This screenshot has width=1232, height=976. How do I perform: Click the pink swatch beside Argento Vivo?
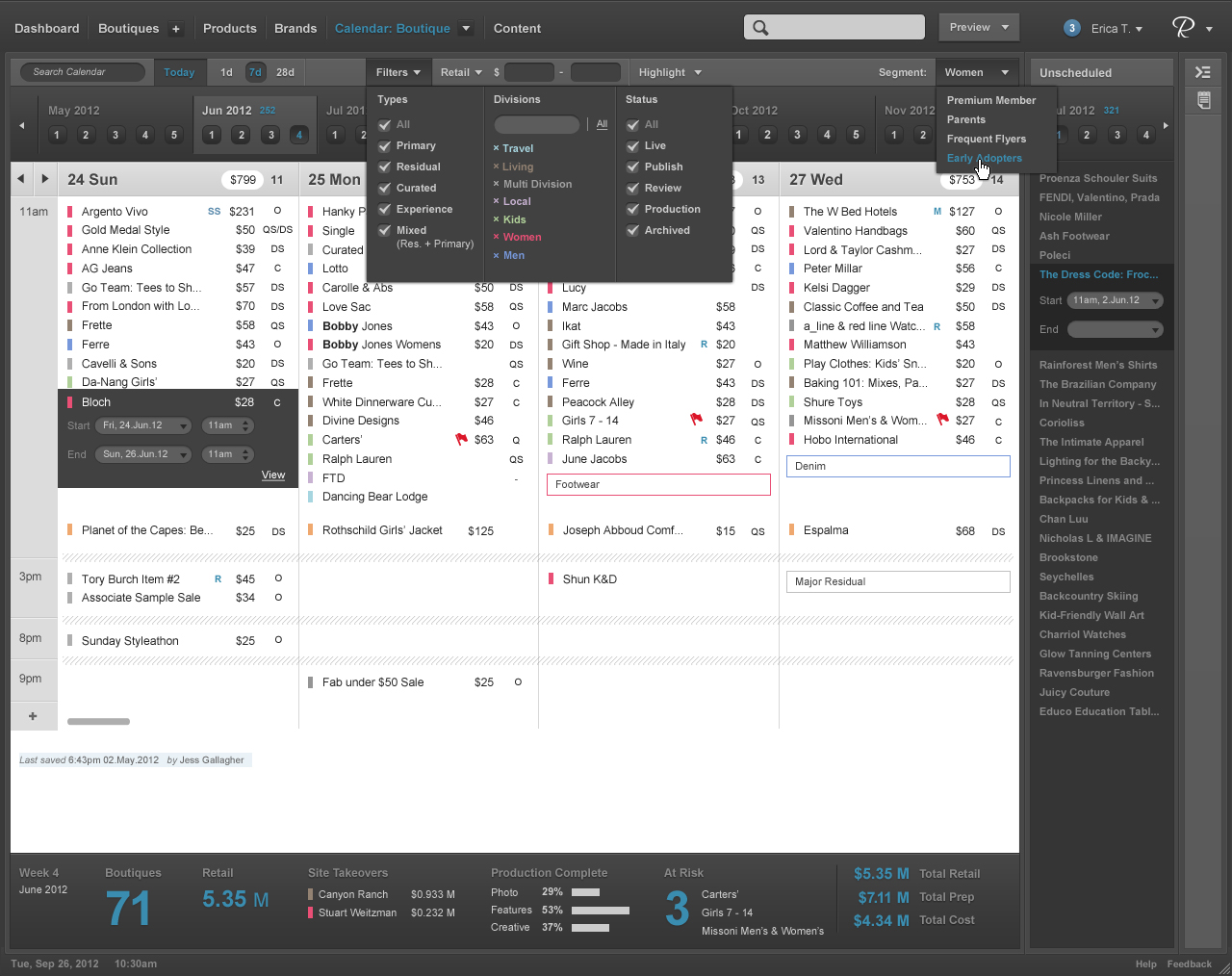tap(70, 212)
